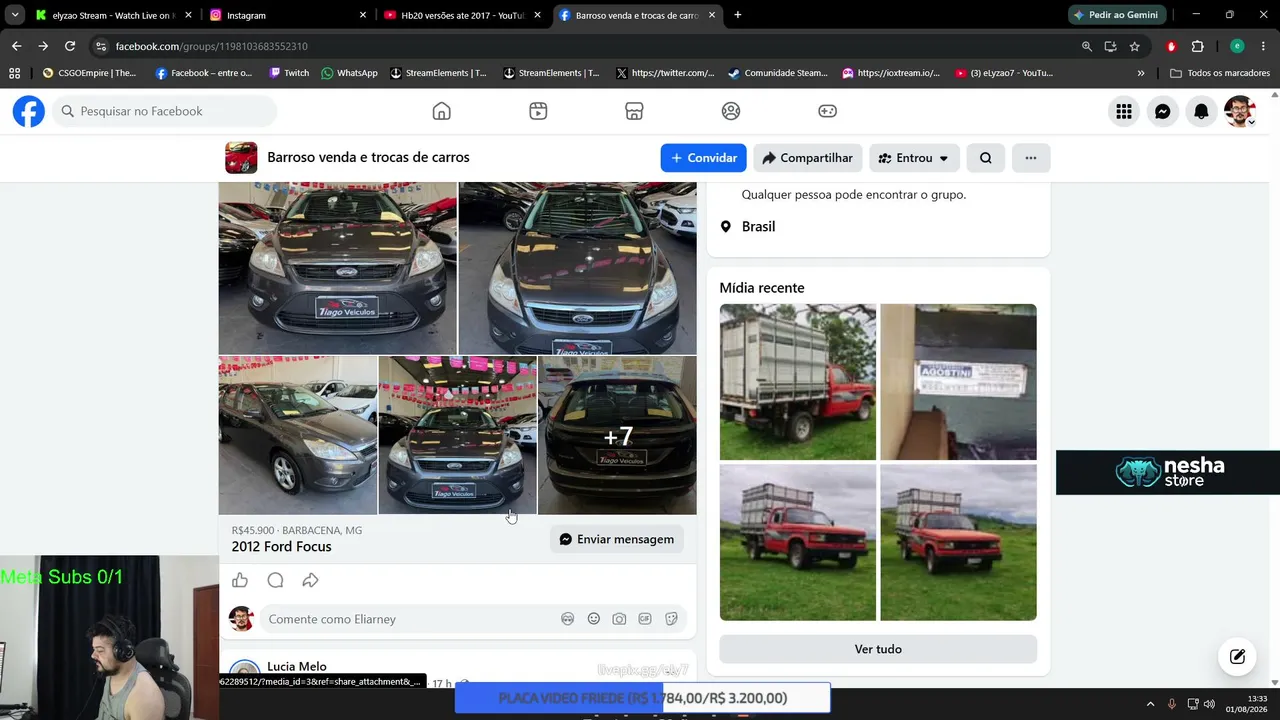
Task: Click the Compartilhar button
Action: click(x=807, y=158)
